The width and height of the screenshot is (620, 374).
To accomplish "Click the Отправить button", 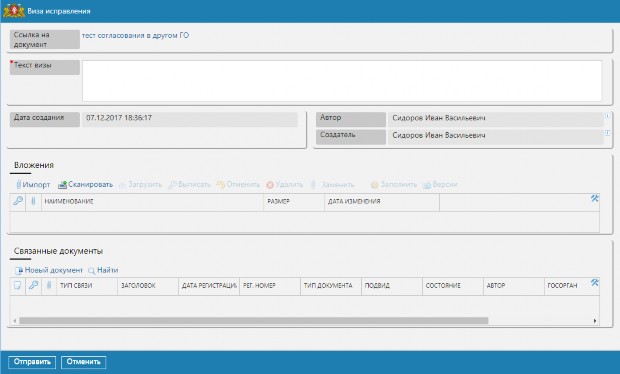I will 32,362.
